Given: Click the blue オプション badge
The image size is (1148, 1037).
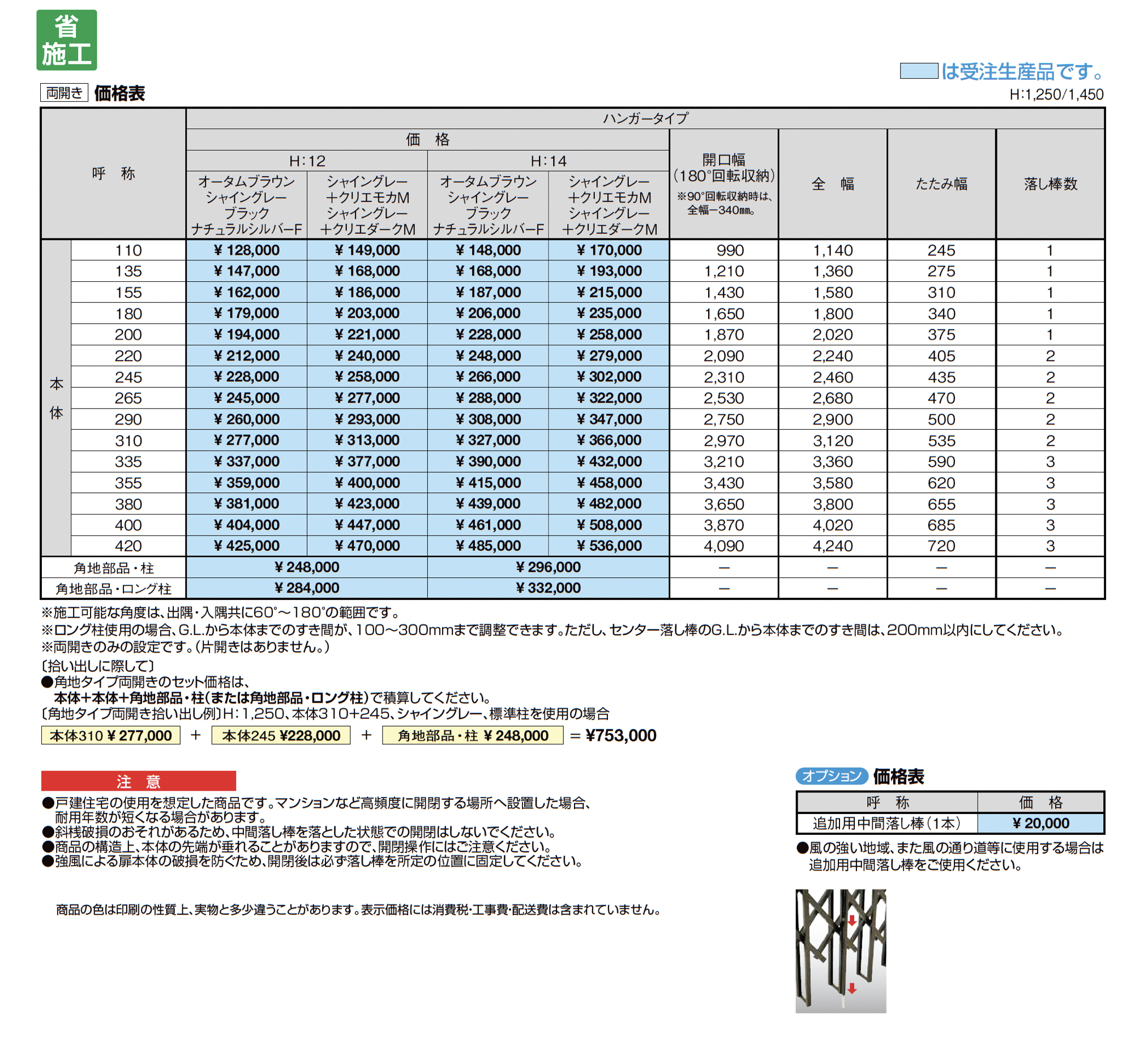Looking at the screenshot, I should click(831, 775).
